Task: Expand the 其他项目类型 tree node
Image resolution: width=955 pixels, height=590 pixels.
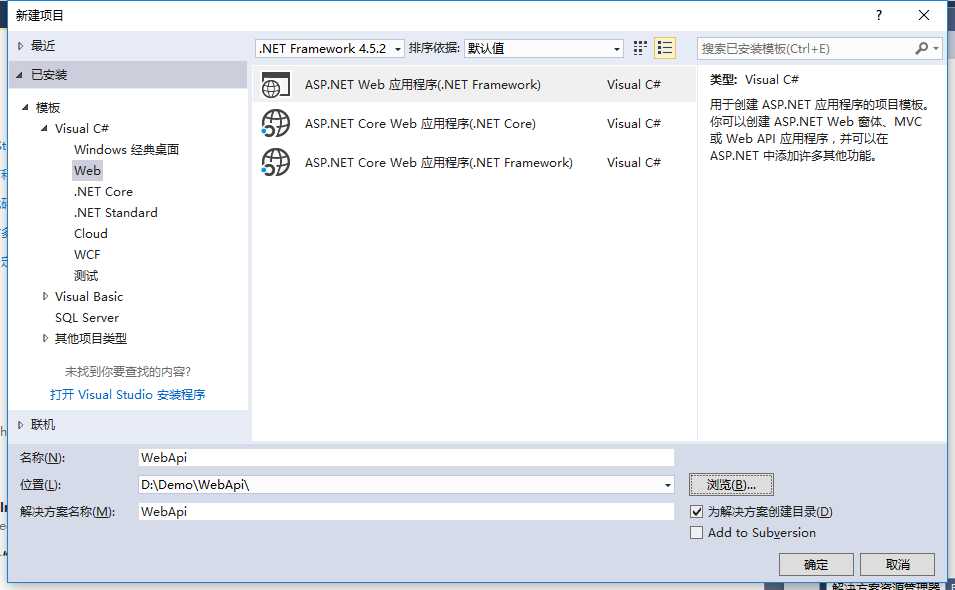Action: click(45, 339)
